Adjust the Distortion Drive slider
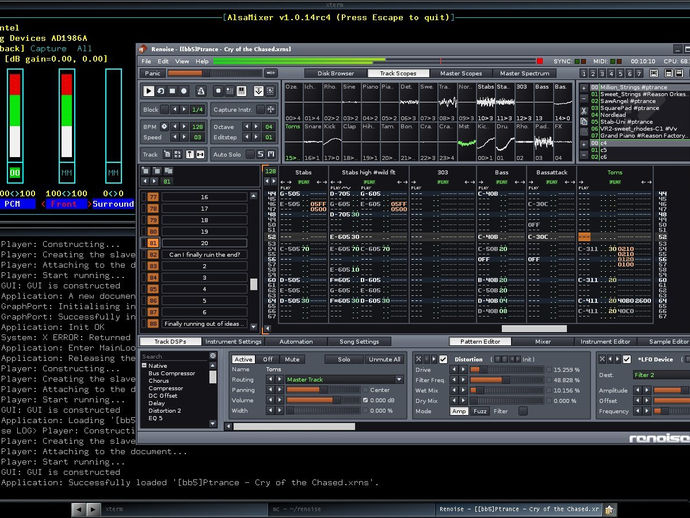690x518 pixels. 506,370
